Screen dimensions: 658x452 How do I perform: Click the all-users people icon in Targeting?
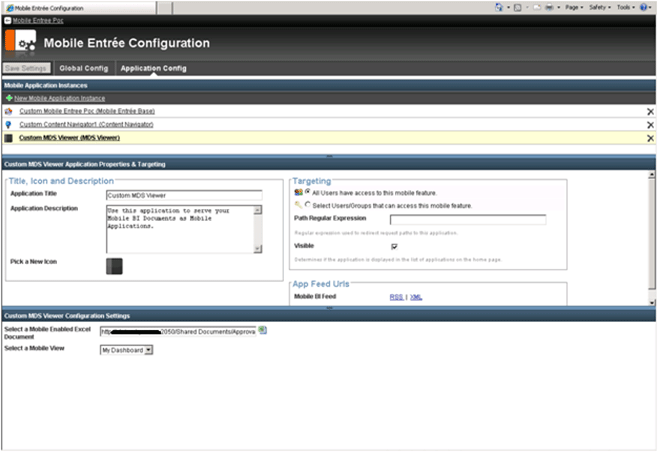click(x=298, y=192)
